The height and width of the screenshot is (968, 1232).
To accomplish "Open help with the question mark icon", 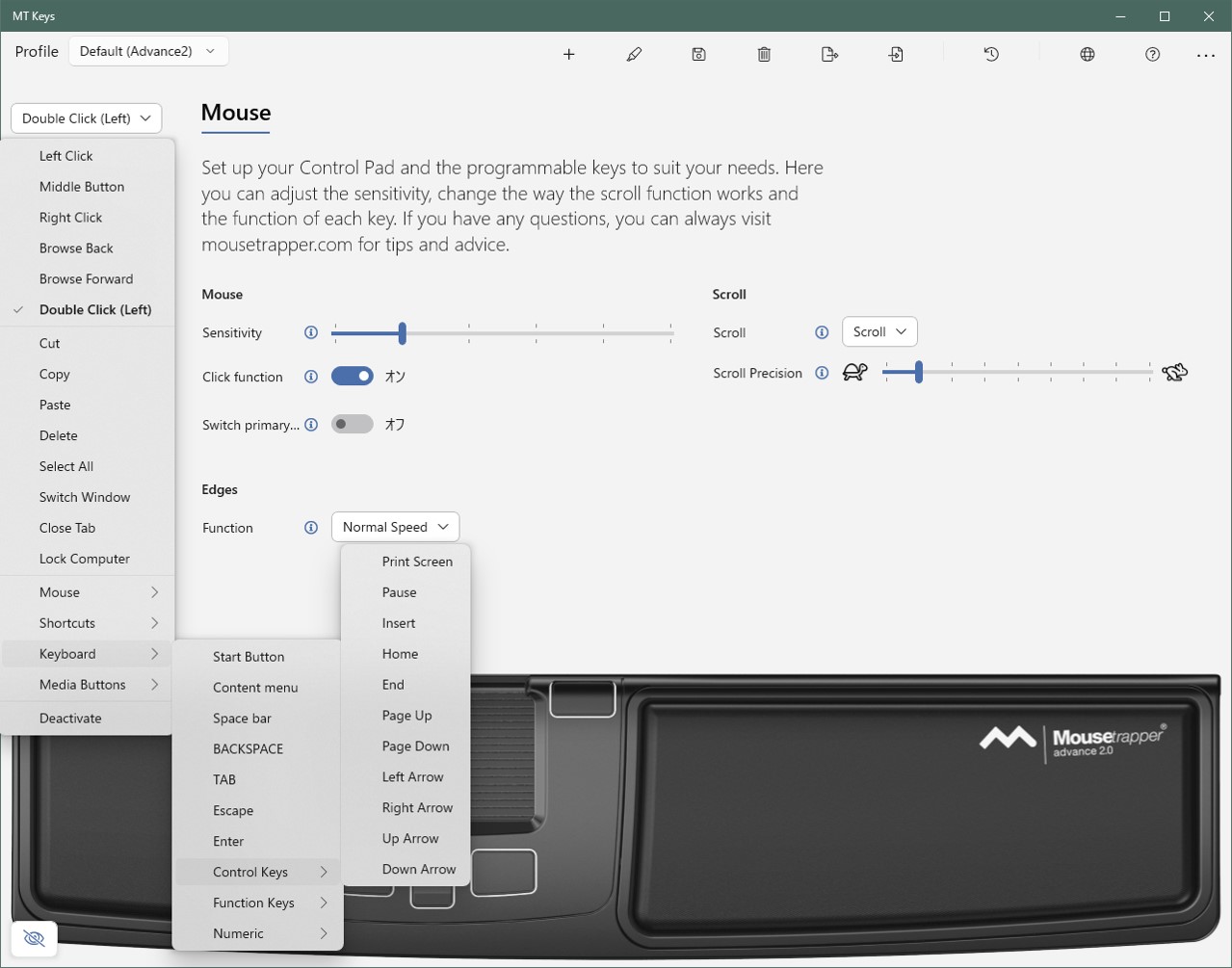I will (x=1153, y=55).
